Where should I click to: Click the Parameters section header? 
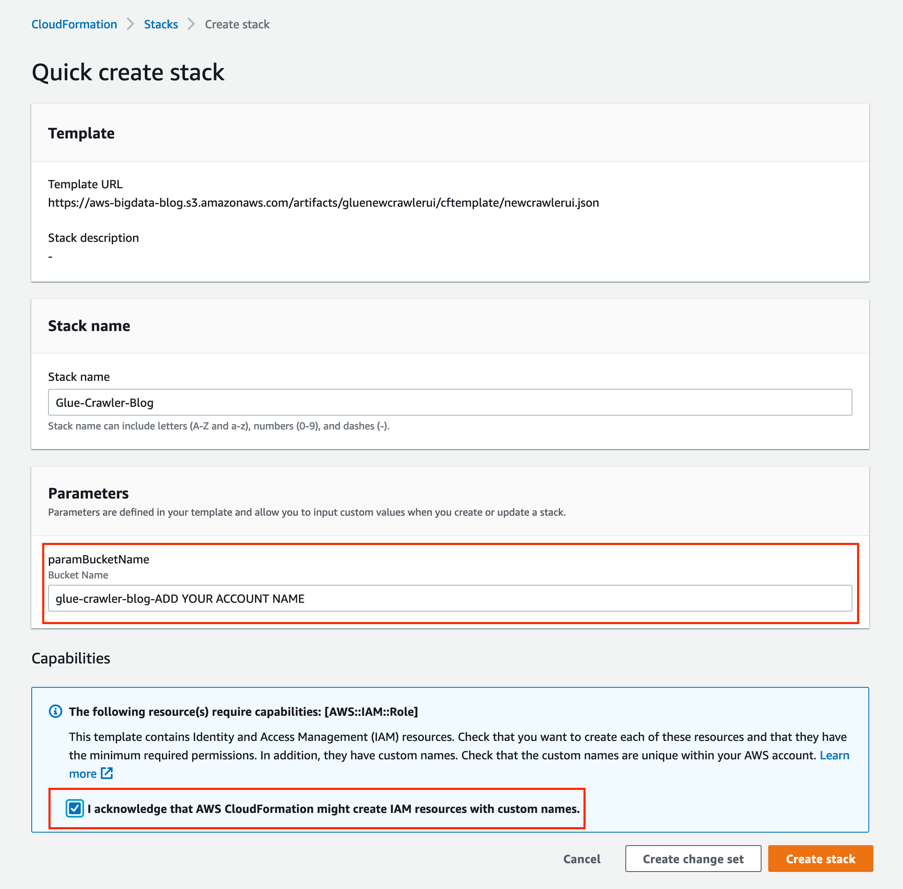(x=88, y=493)
